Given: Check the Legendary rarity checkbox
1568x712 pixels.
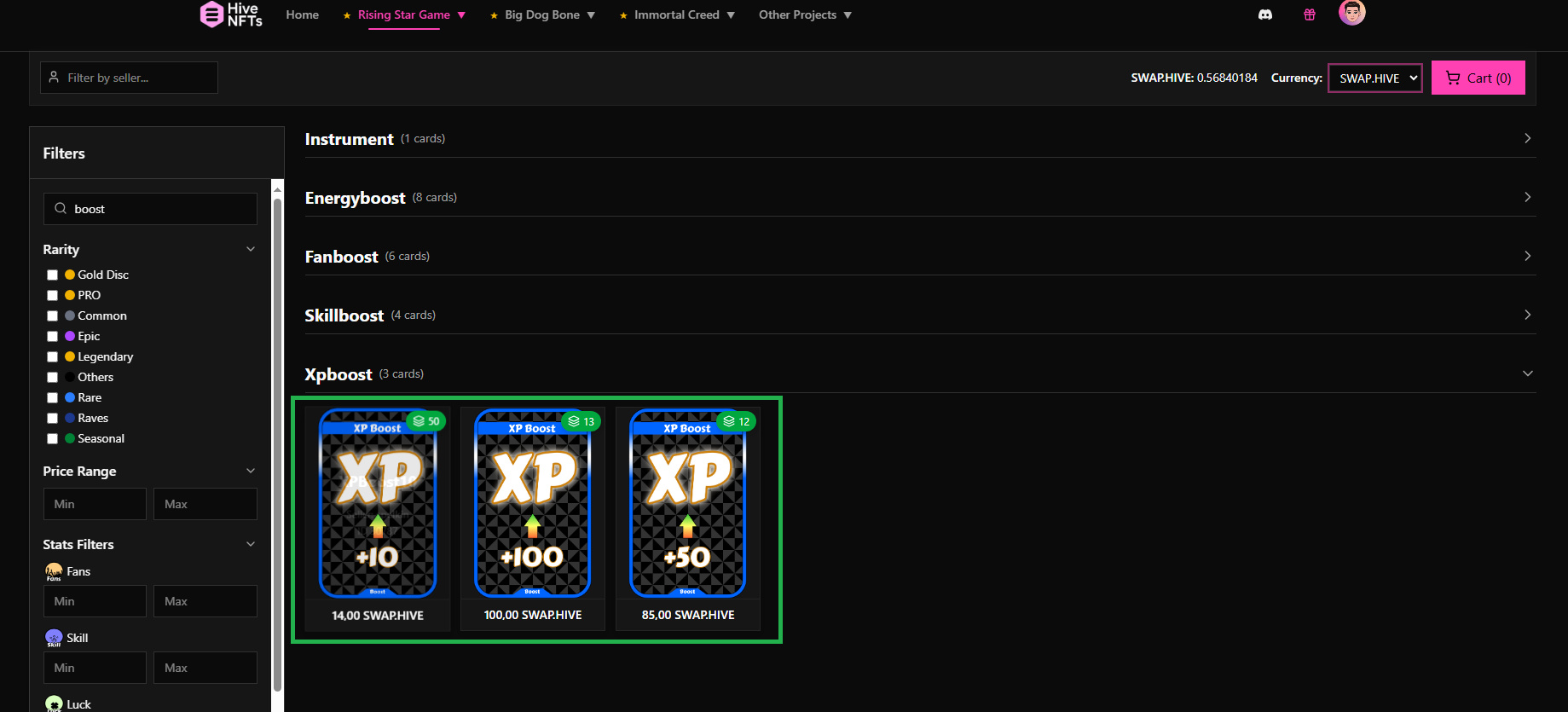Looking at the screenshot, I should 52,356.
